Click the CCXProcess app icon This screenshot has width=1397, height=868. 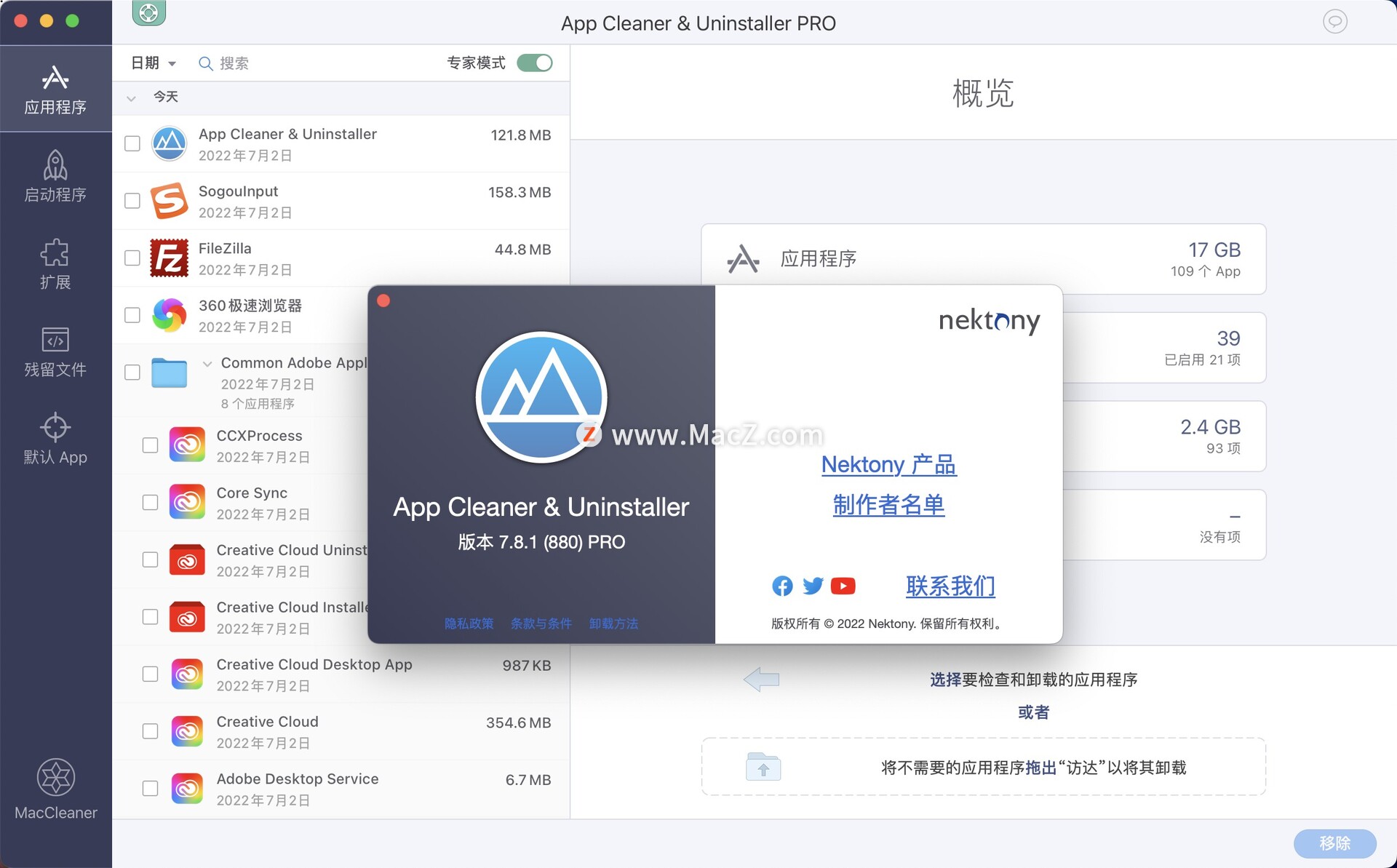[x=187, y=445]
